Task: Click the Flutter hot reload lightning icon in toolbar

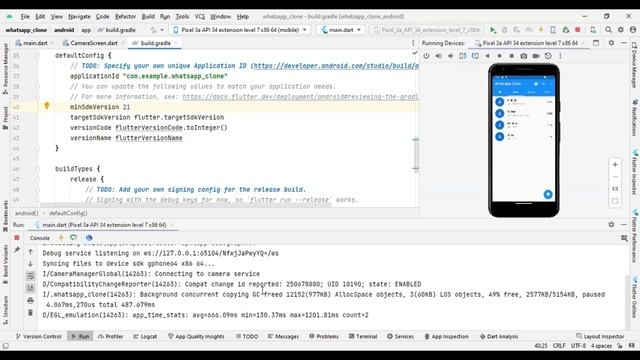Action: (x=541, y=30)
